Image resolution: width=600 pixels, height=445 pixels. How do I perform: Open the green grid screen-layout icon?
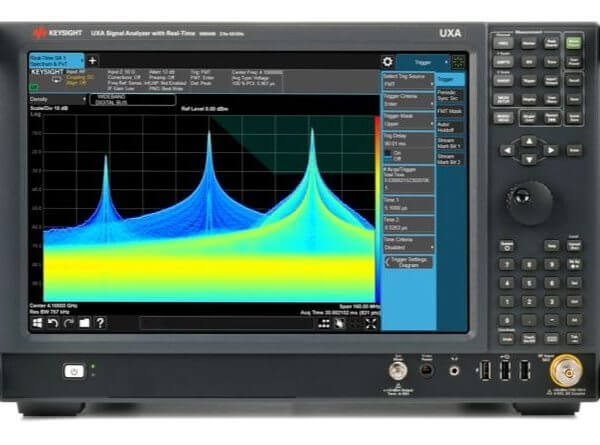point(458,62)
